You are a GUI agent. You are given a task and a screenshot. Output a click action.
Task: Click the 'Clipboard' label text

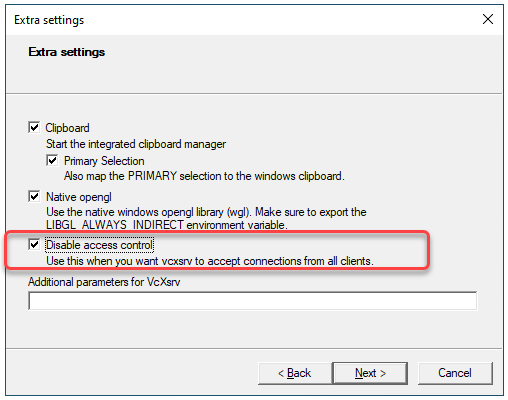coord(67,128)
